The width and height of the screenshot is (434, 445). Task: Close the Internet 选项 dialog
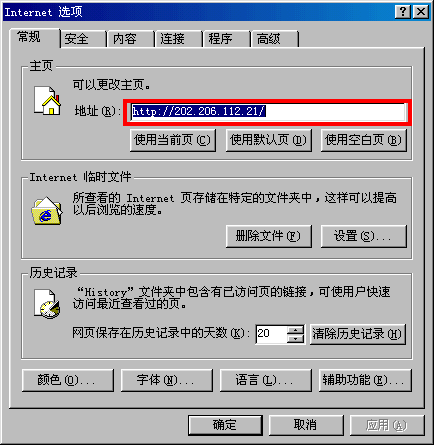point(421,12)
